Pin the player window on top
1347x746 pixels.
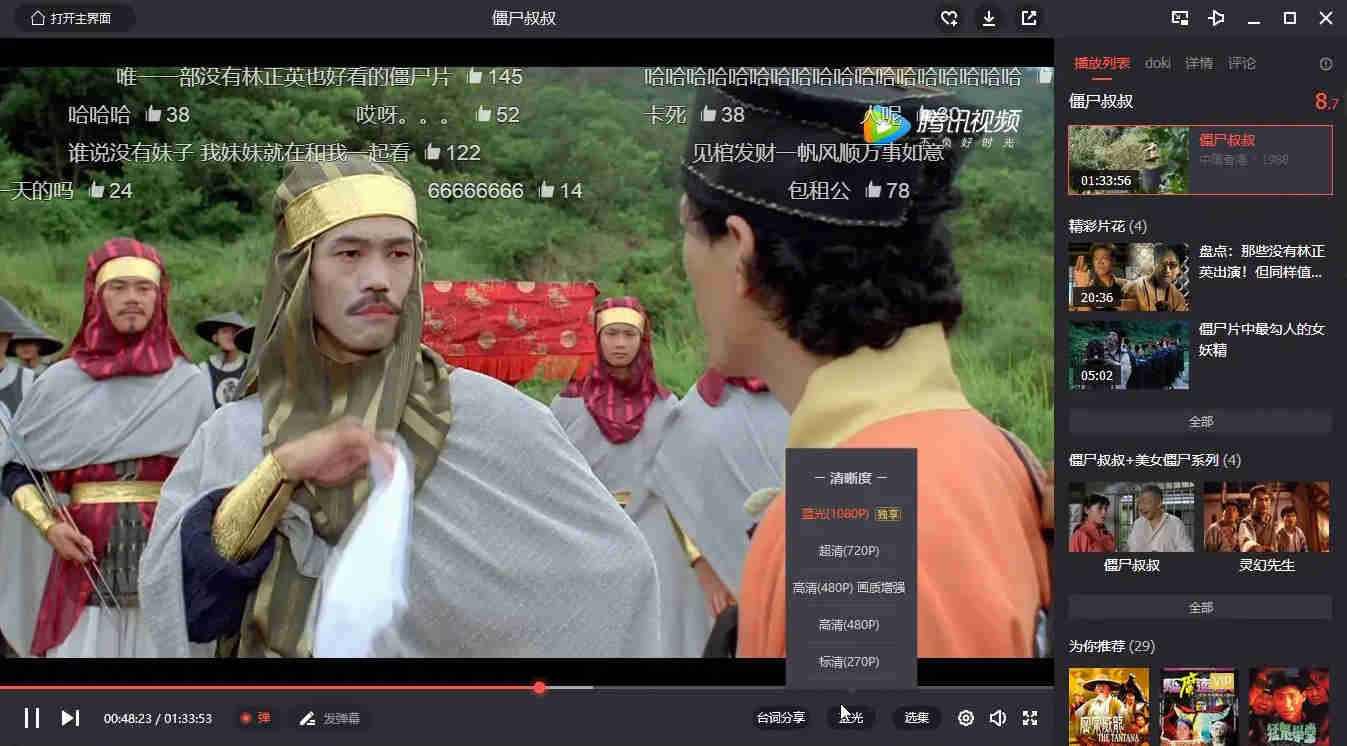click(1216, 18)
